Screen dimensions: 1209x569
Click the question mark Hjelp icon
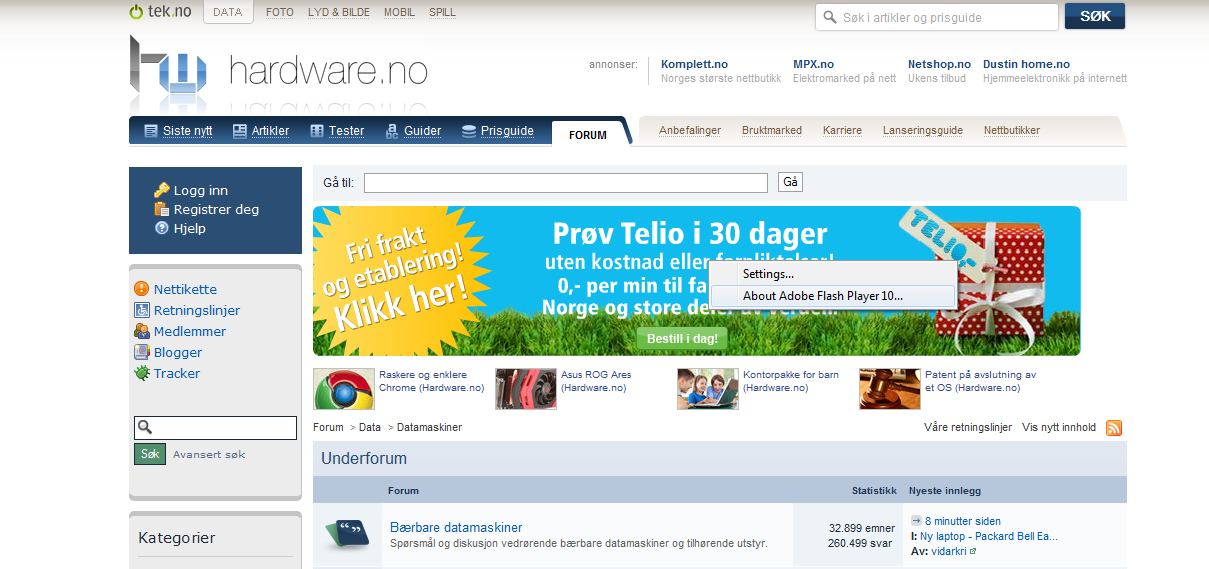(161, 228)
